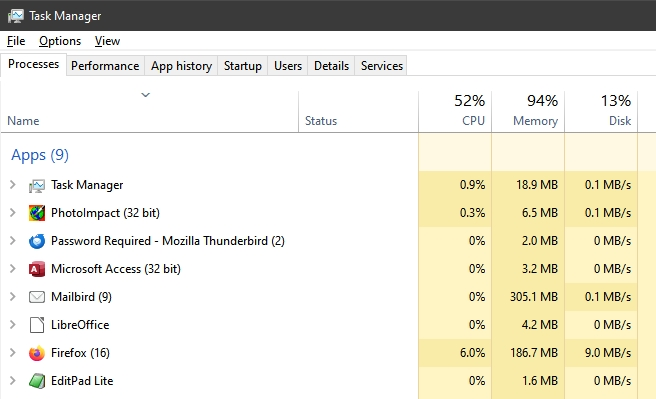The image size is (656, 399).
Task: Select Microsoft Access (32 bit) process name
Action: click(x=116, y=269)
